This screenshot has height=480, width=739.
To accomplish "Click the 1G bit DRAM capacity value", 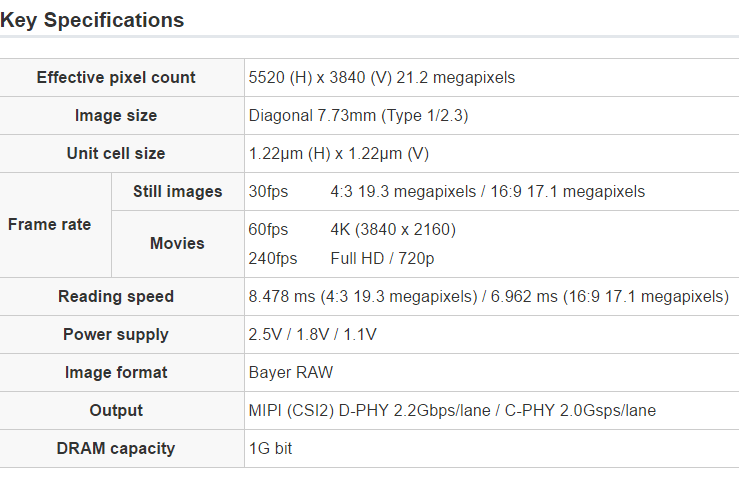I will click(270, 449).
